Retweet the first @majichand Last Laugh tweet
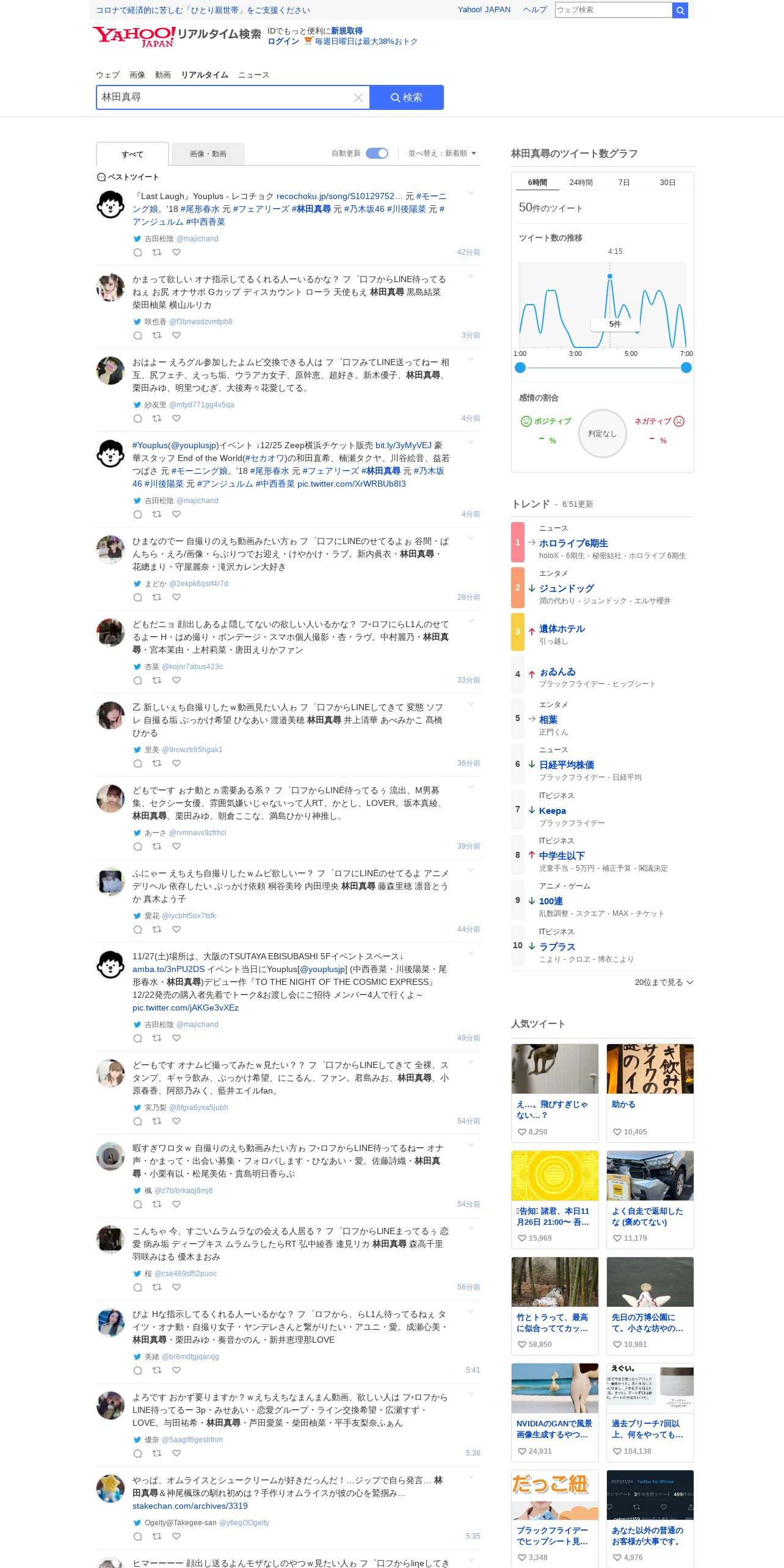 coord(157,252)
